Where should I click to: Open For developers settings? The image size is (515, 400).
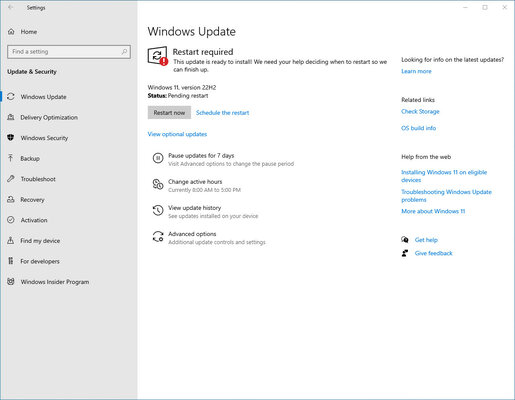pyautogui.click(x=40, y=261)
